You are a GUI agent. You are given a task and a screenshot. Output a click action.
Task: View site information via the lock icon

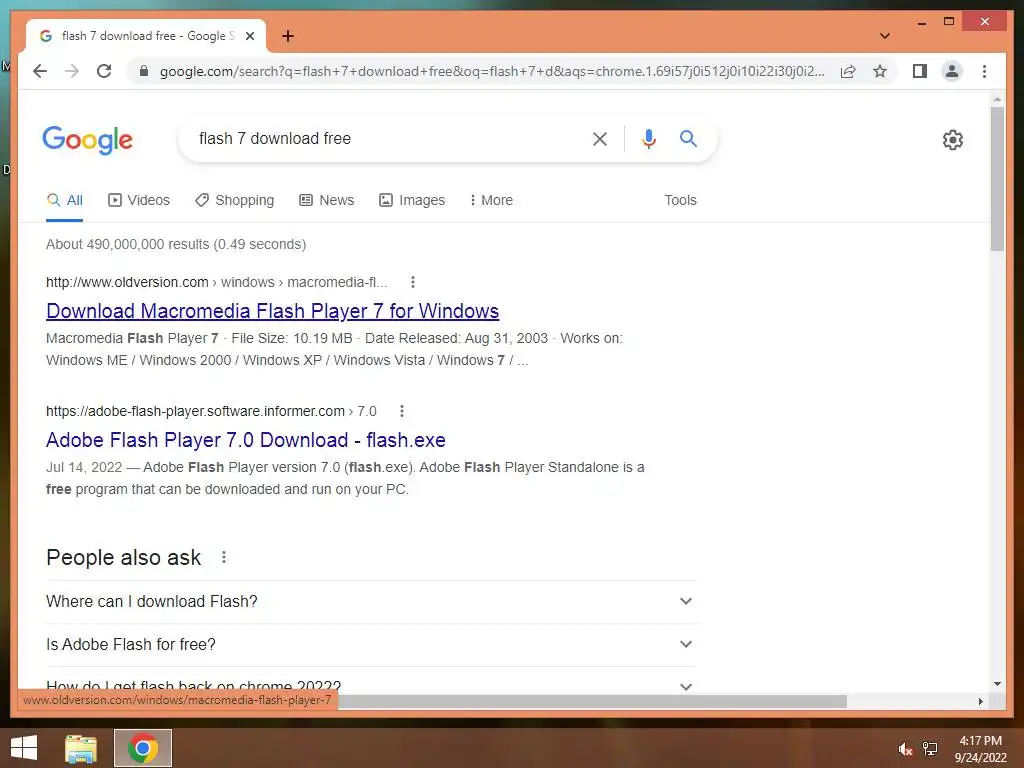(x=144, y=71)
